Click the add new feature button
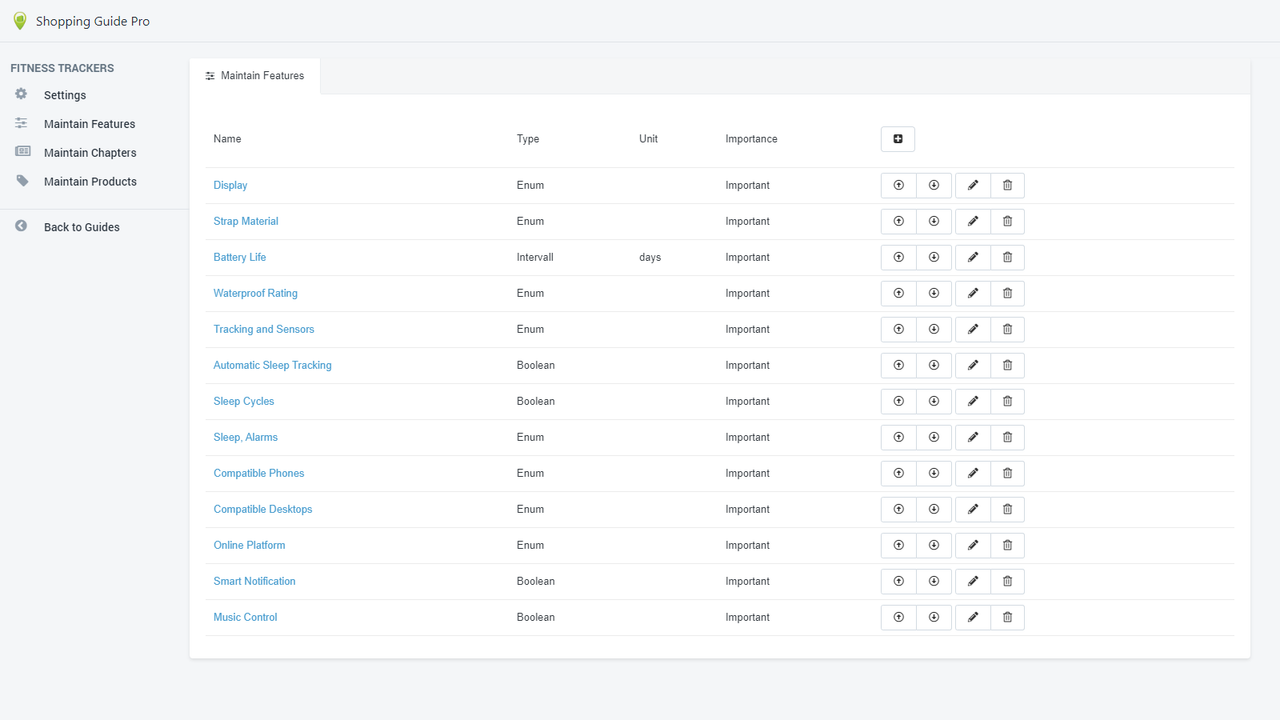 tap(897, 139)
